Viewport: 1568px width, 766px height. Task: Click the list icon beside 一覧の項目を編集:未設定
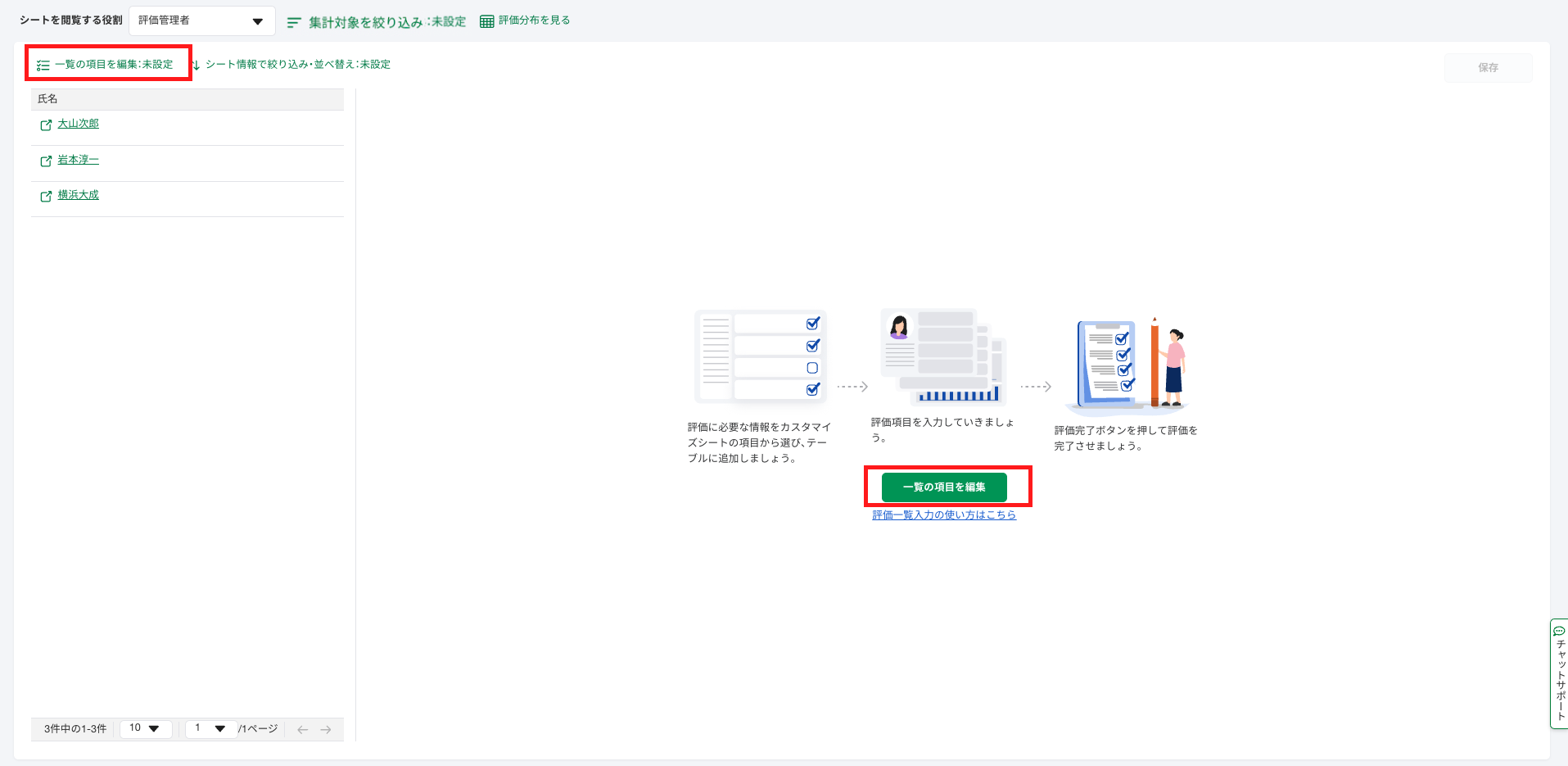point(43,64)
